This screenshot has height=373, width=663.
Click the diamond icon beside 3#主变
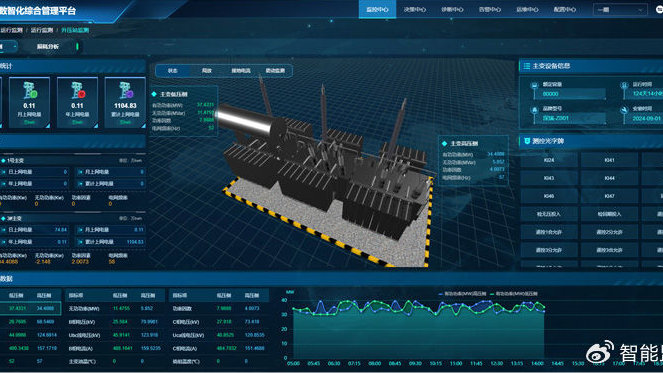point(3,219)
